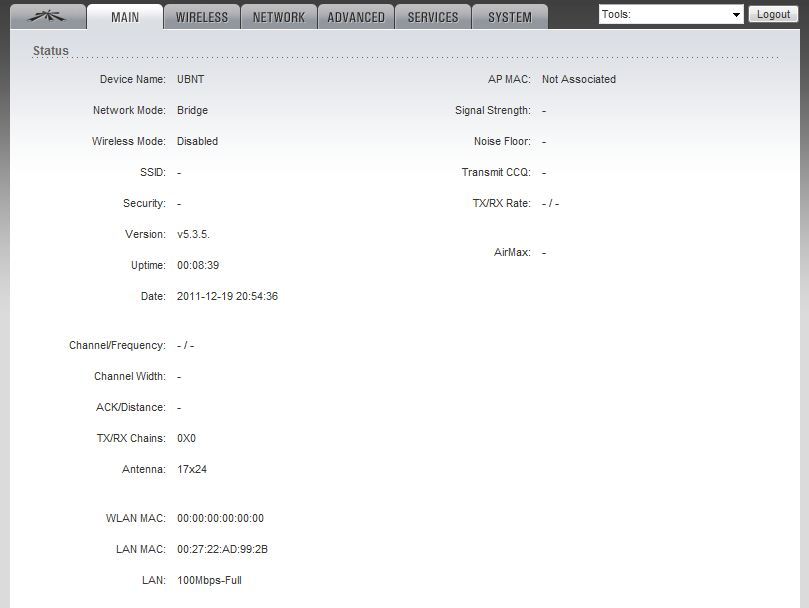Screen dimensions: 809x608
Task: Click the Antenna label
Action: click(144, 469)
